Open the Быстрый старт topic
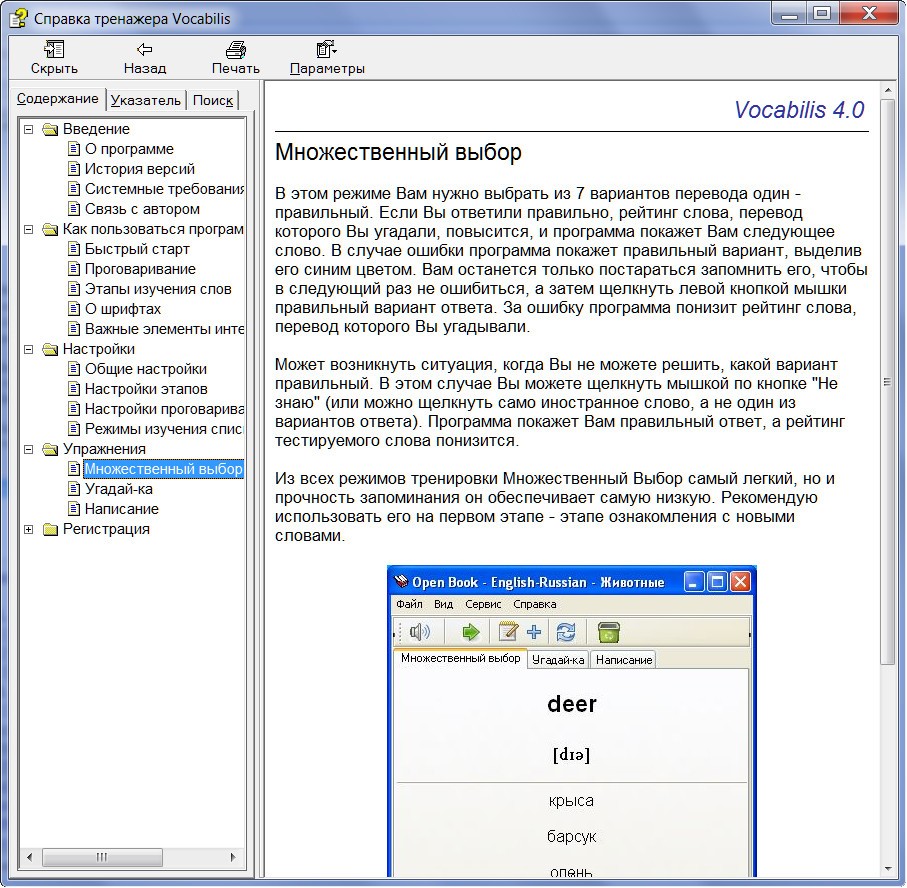The height and width of the screenshot is (888, 907). [x=137, y=249]
